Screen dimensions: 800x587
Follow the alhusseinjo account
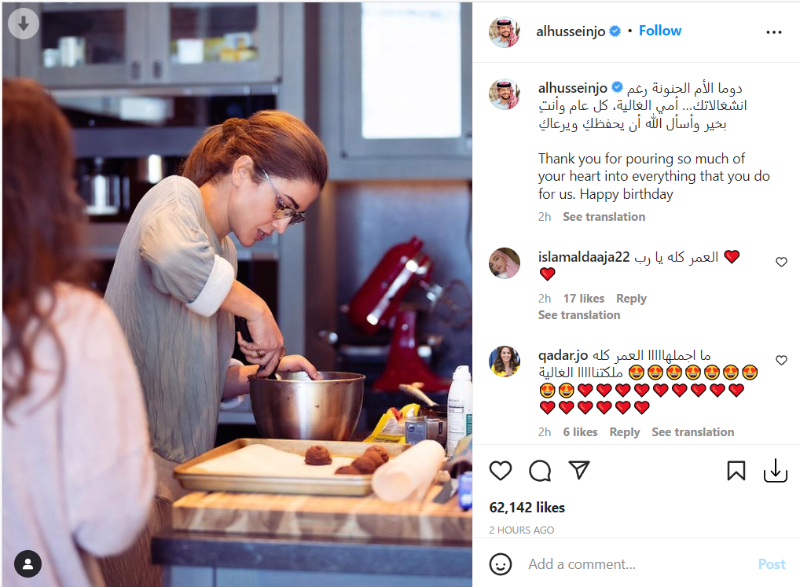pyautogui.click(x=660, y=31)
